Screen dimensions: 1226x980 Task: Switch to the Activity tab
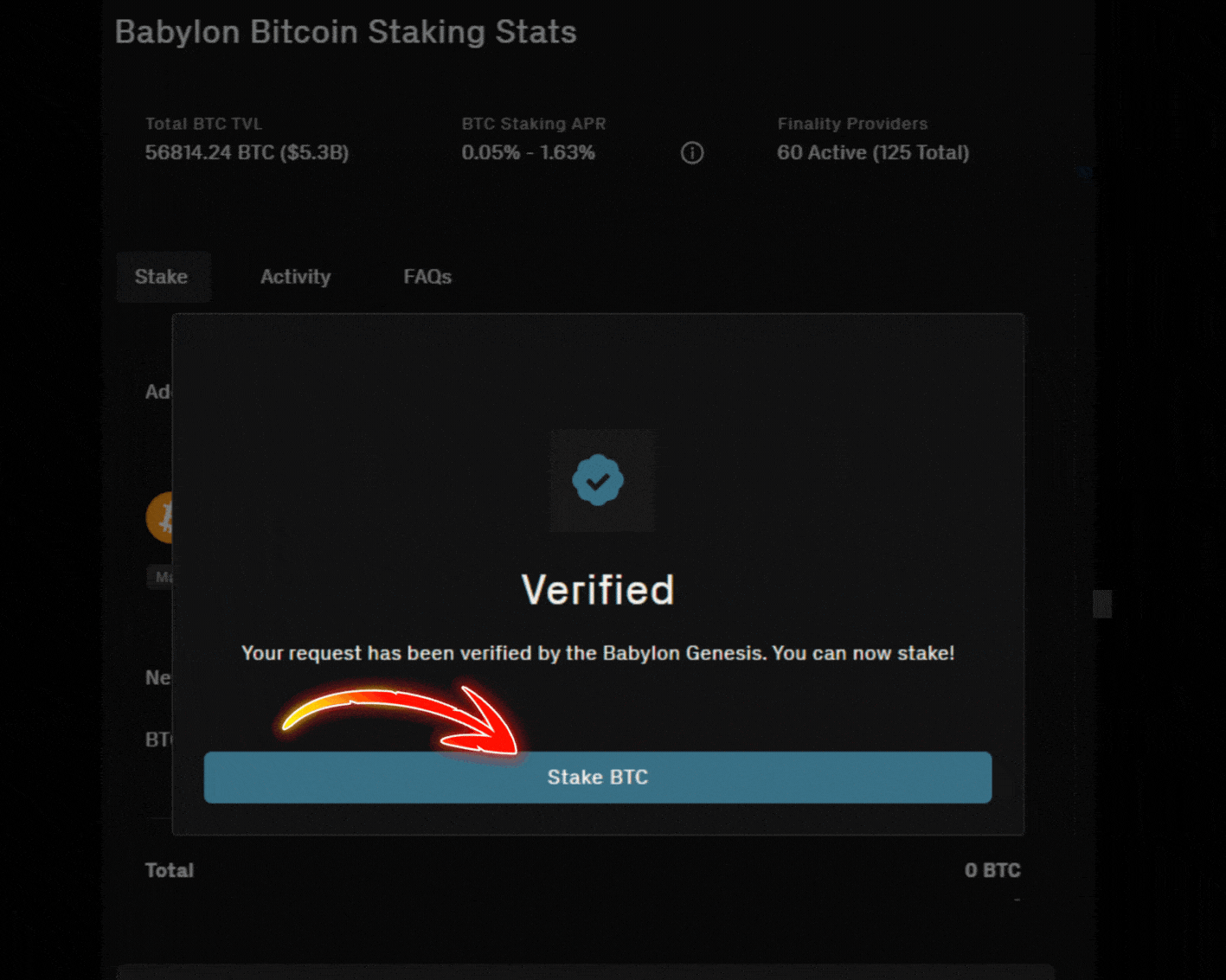[x=295, y=277]
